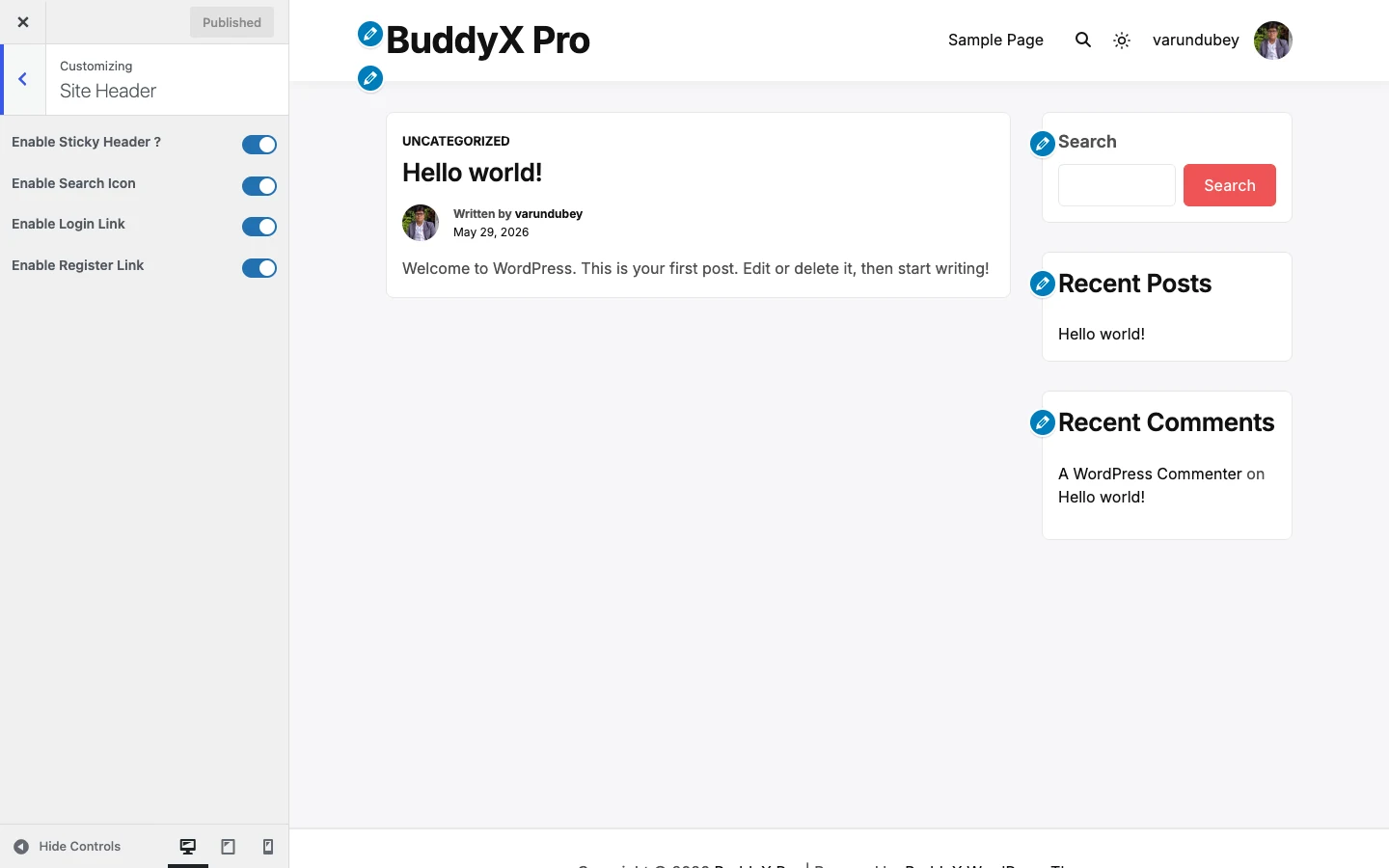1389x868 pixels.
Task: Click the red Search button
Action: (x=1230, y=185)
